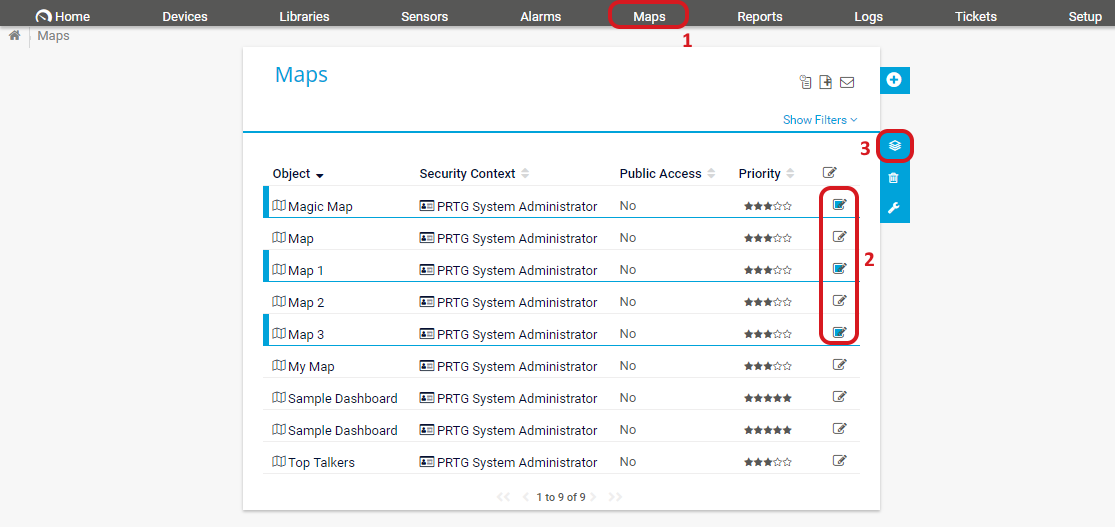The height and width of the screenshot is (527, 1115).
Task: Click the history log icon in Maps header
Action: (x=805, y=82)
